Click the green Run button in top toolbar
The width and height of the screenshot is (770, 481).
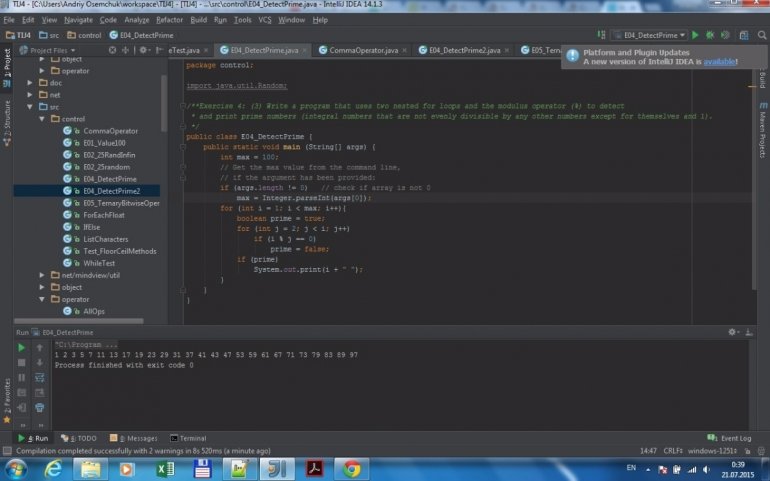point(697,35)
